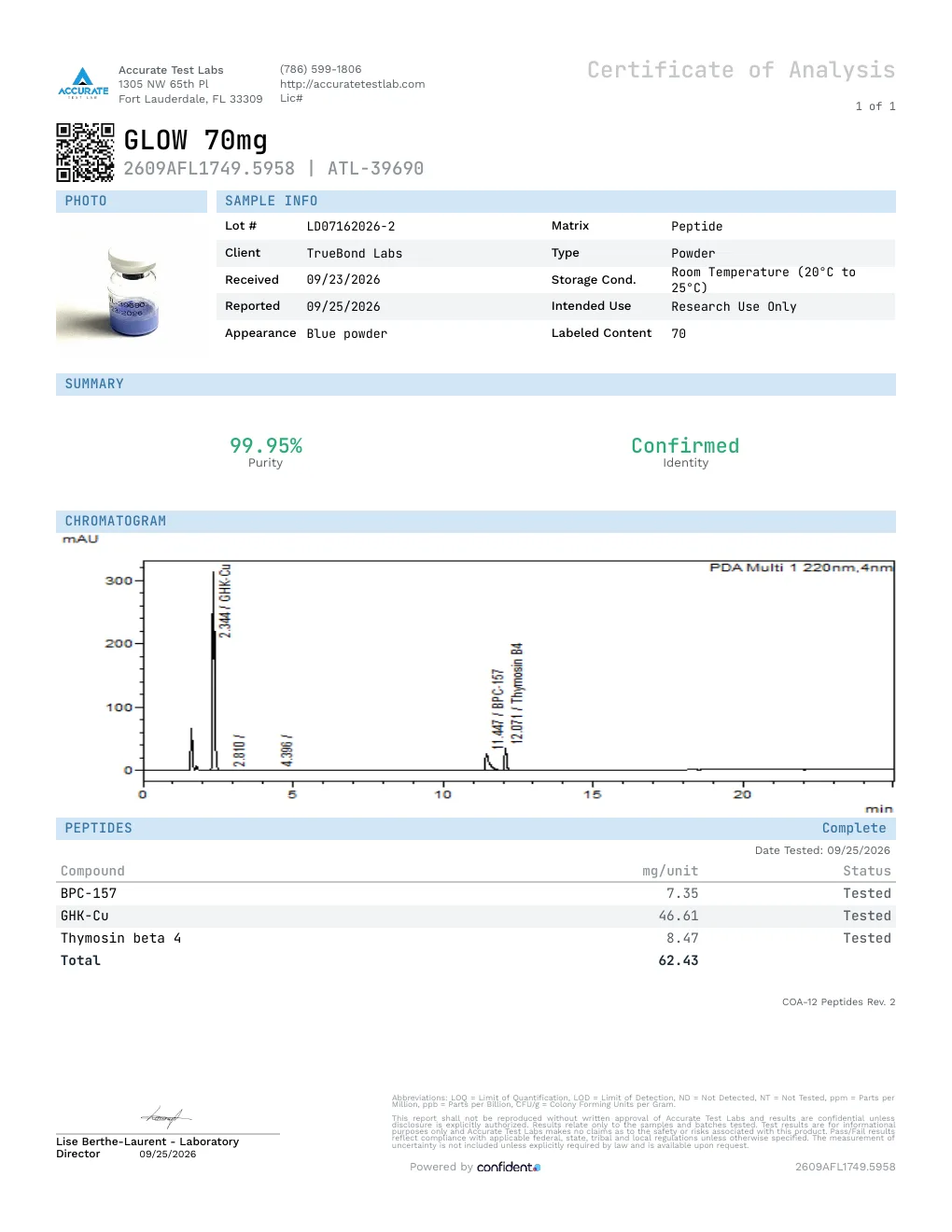Click the Thymosin beta 4 value 8.47
The image size is (952, 1232).
[x=682, y=939]
